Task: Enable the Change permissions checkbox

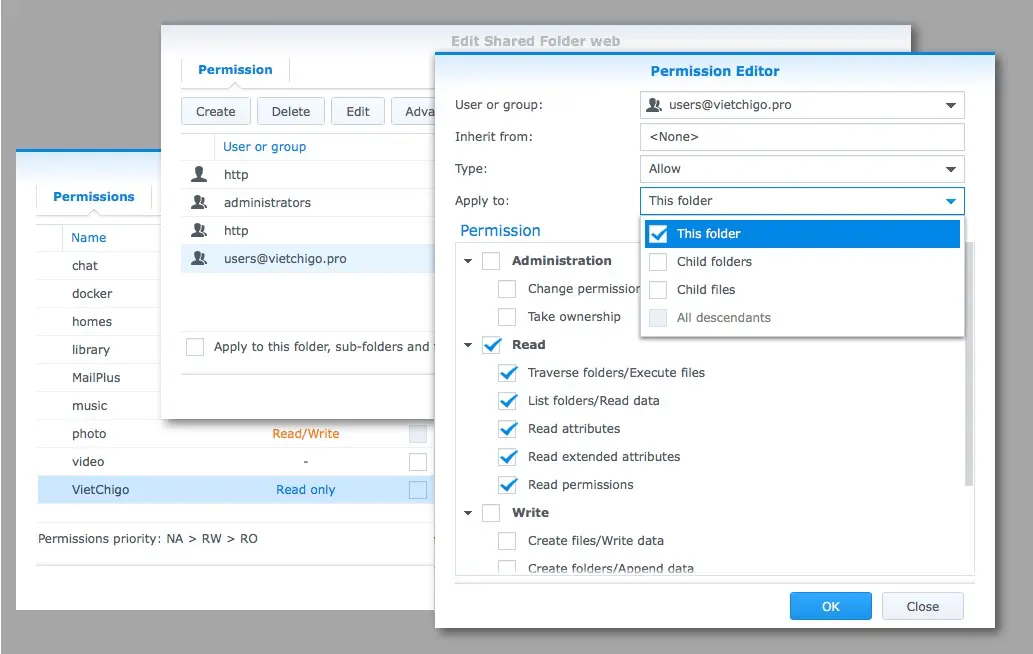Action: tap(507, 289)
